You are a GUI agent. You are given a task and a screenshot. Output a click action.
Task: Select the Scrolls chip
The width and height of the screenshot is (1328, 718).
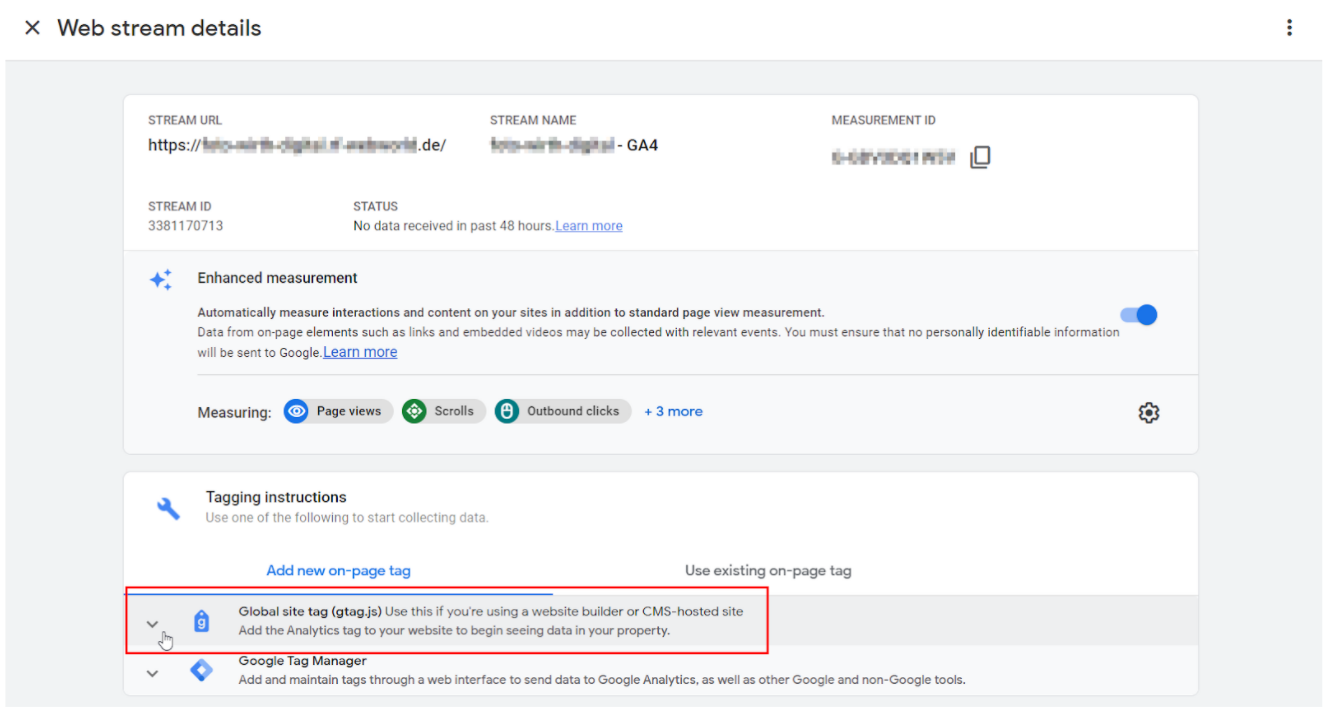pyautogui.click(x=444, y=411)
